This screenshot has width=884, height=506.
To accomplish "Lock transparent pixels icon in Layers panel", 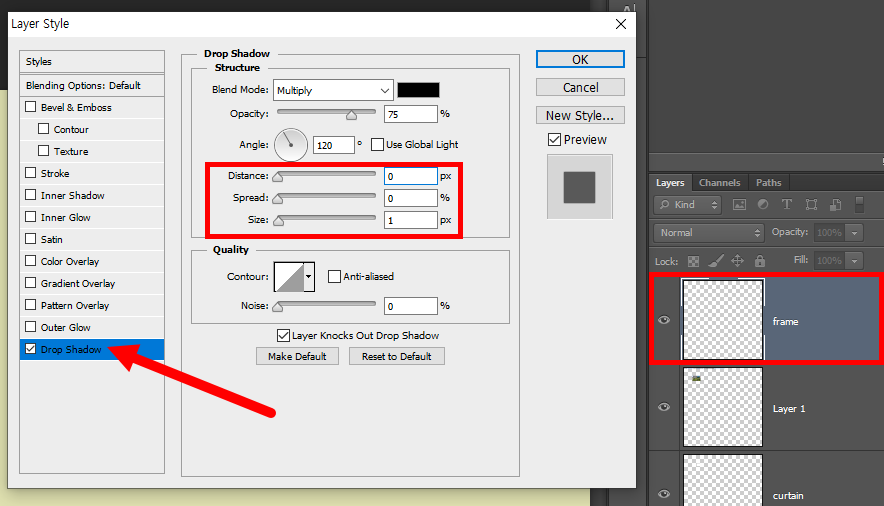I will (x=693, y=261).
